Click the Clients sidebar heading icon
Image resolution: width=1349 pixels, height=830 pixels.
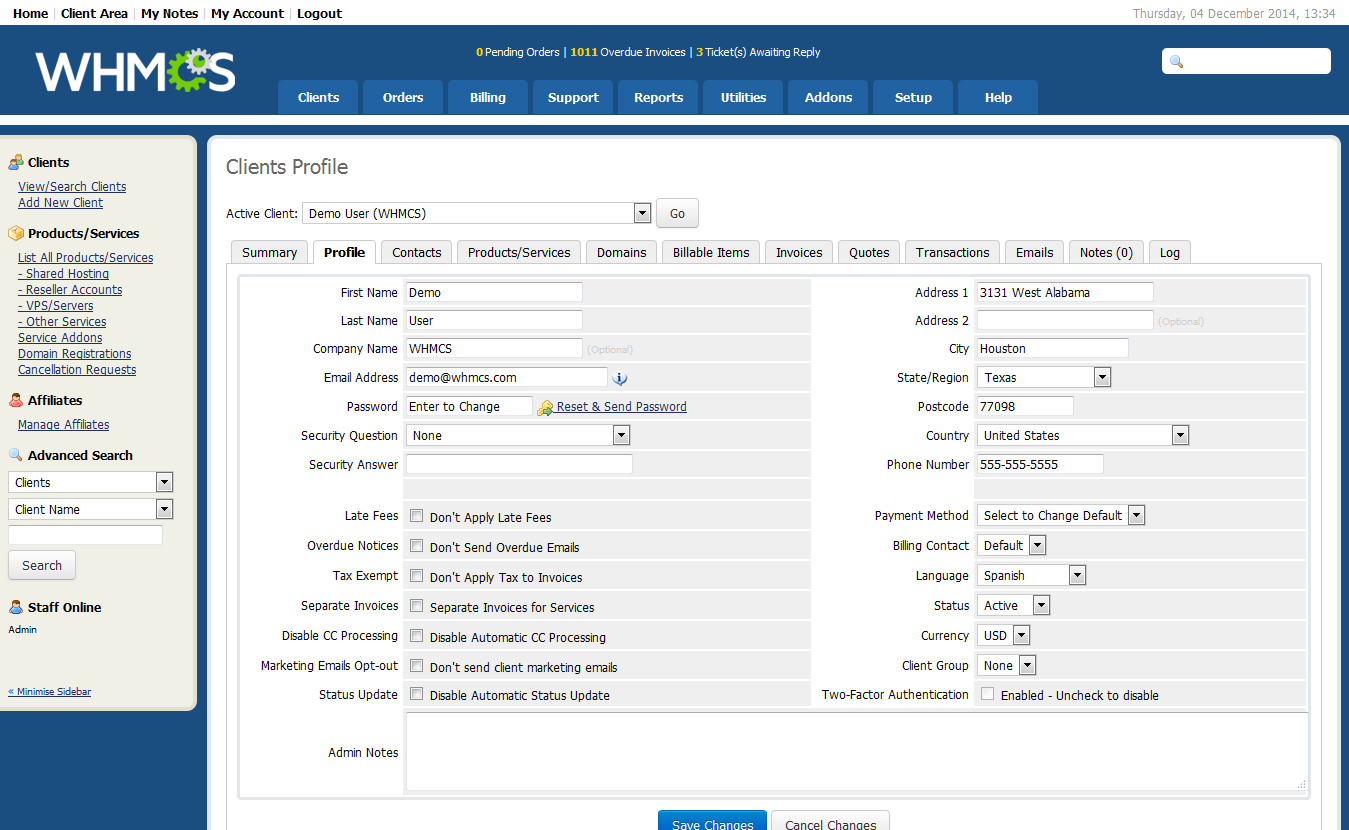tap(16, 162)
